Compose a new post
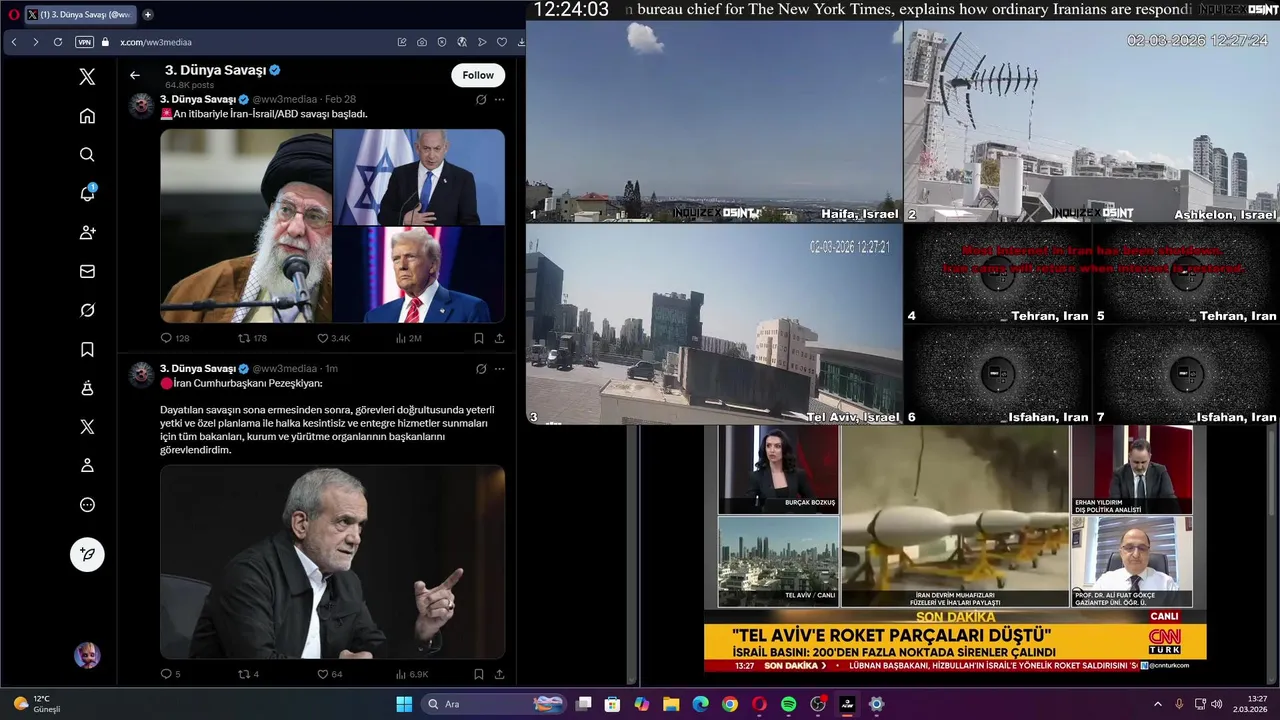1280x720 pixels. tap(87, 554)
